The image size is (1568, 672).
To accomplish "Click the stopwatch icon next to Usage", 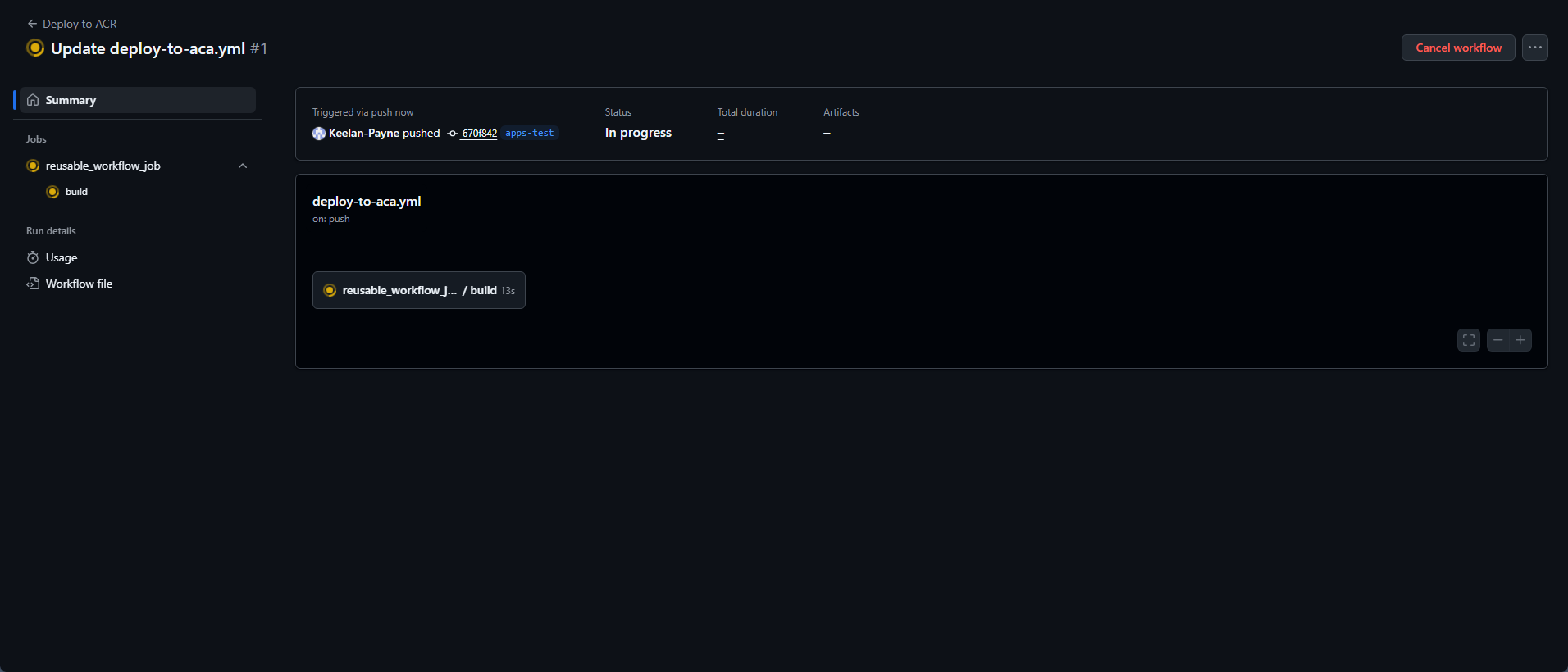I will [33, 257].
